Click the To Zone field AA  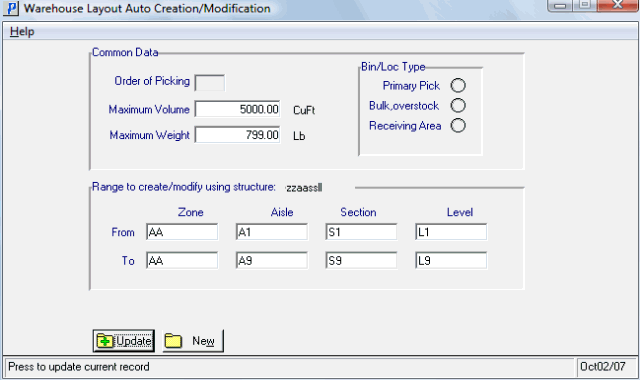182,260
